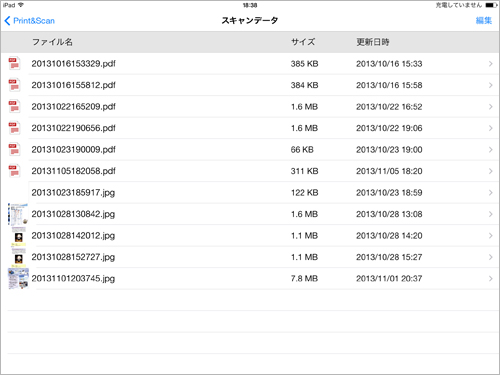The image size is (500, 375).
Task: Click the ファイル名 column header
Action: [x=52, y=42]
